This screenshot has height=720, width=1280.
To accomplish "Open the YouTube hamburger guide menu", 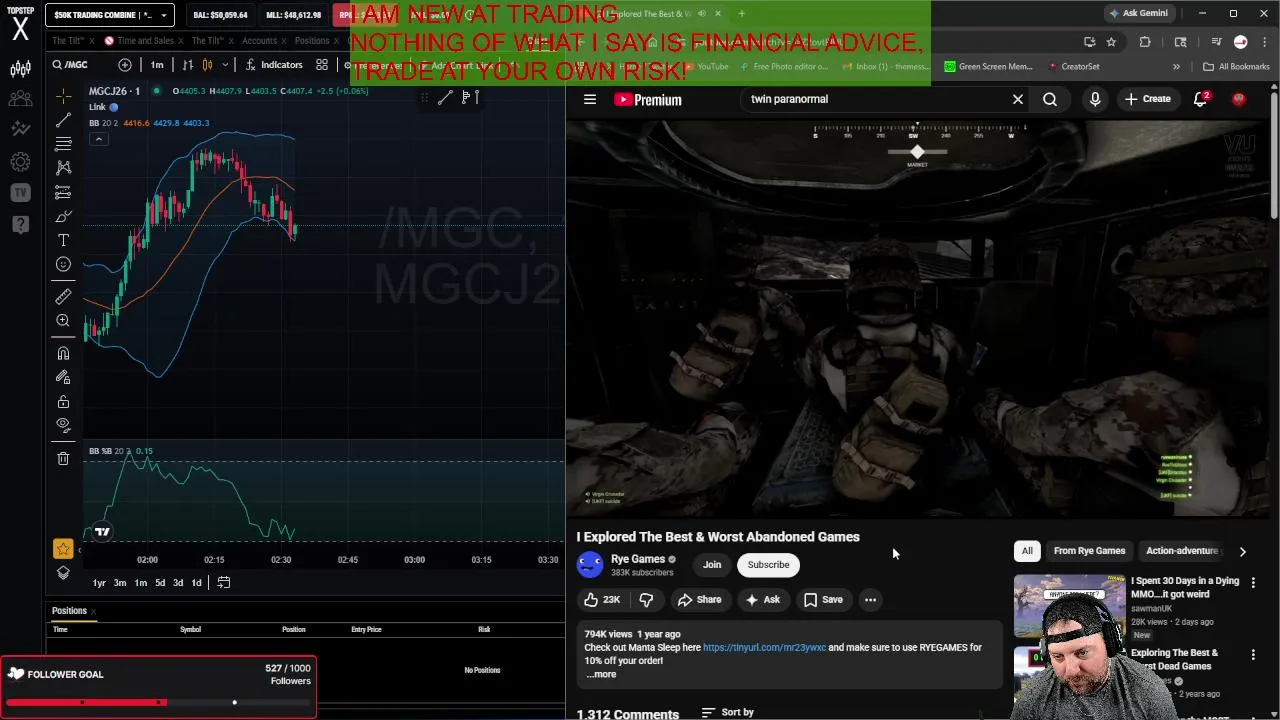I will pyautogui.click(x=590, y=100).
